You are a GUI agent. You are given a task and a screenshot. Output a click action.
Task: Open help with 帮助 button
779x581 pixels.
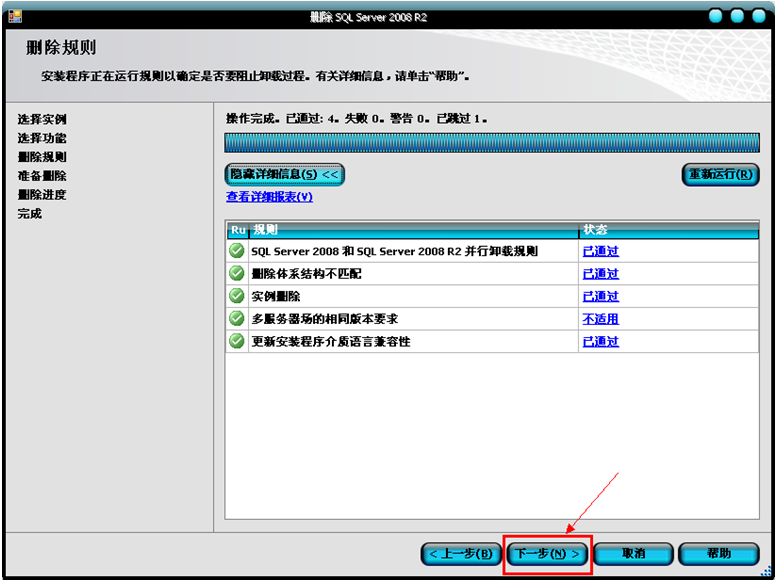point(719,554)
